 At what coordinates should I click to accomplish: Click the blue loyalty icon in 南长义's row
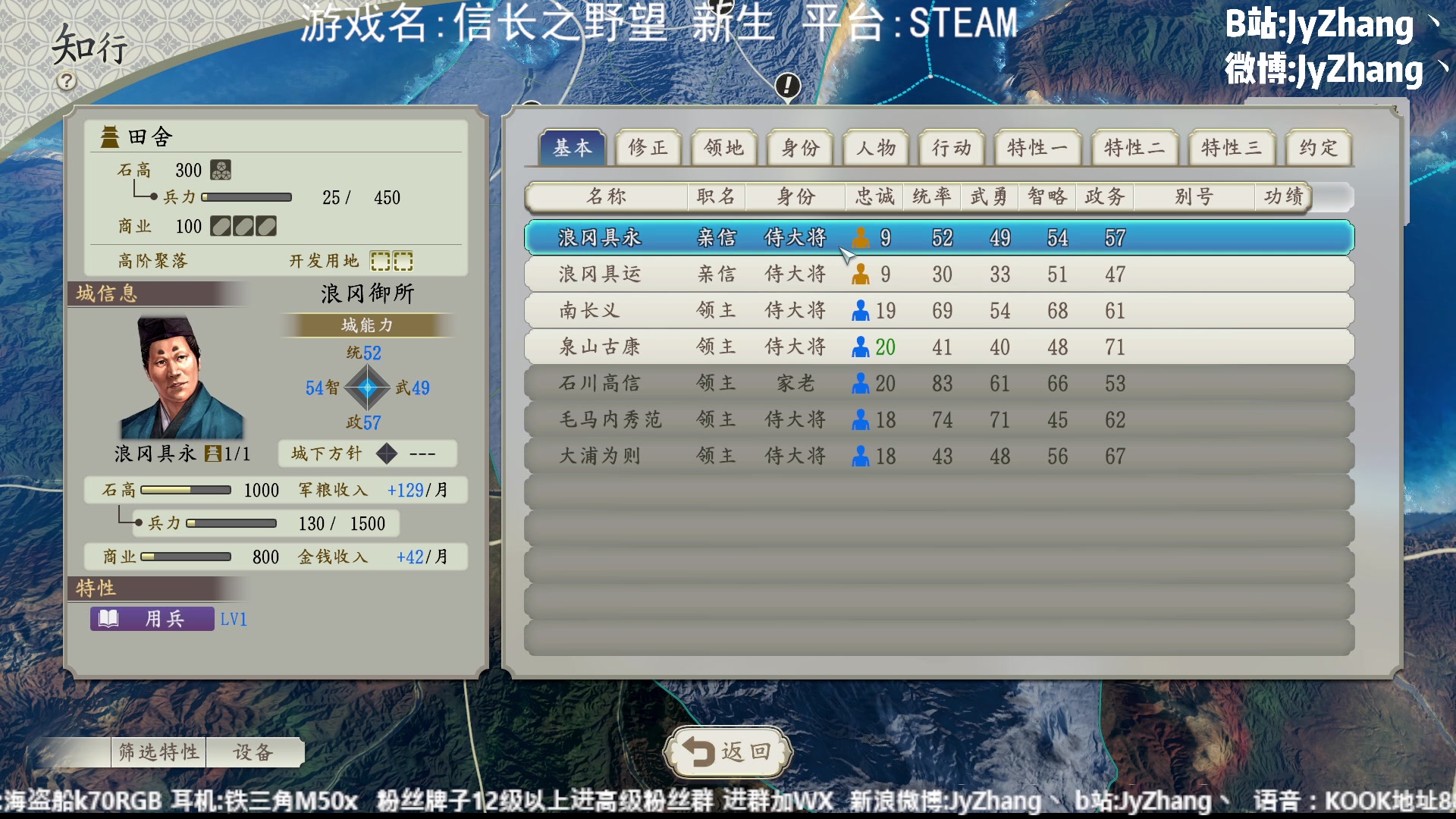click(861, 311)
